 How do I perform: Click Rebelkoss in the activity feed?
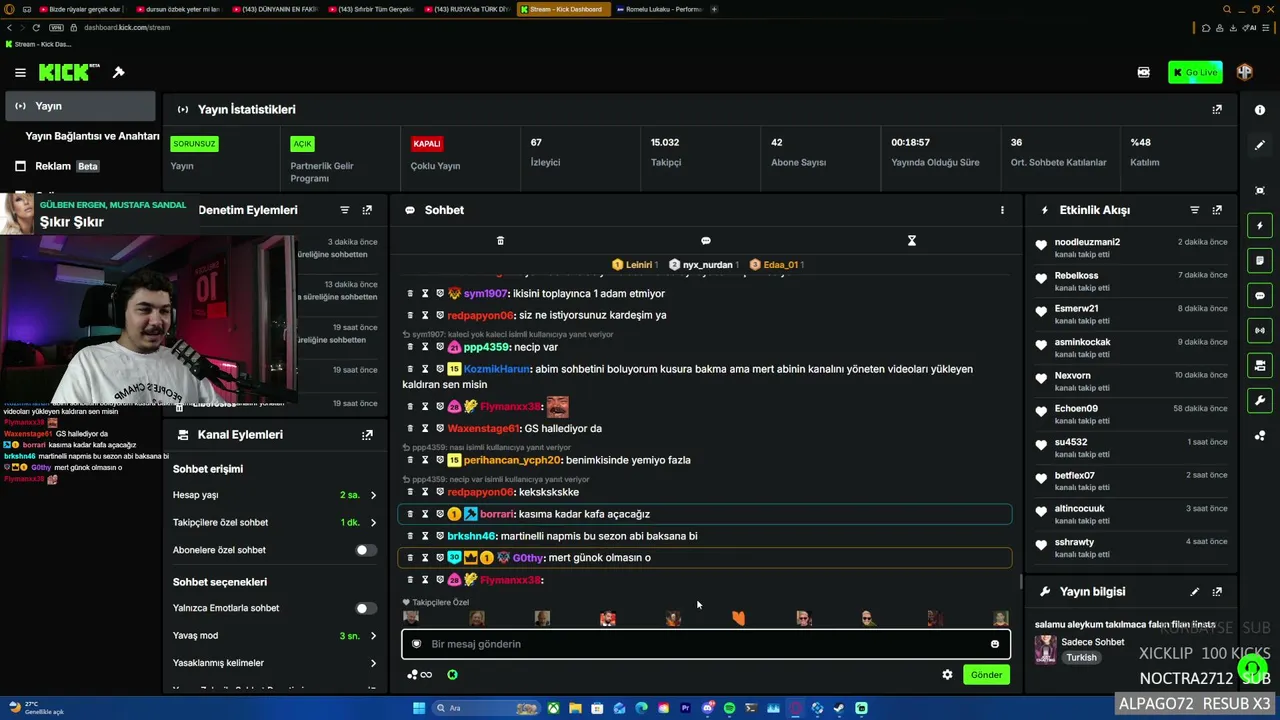(x=1076, y=276)
